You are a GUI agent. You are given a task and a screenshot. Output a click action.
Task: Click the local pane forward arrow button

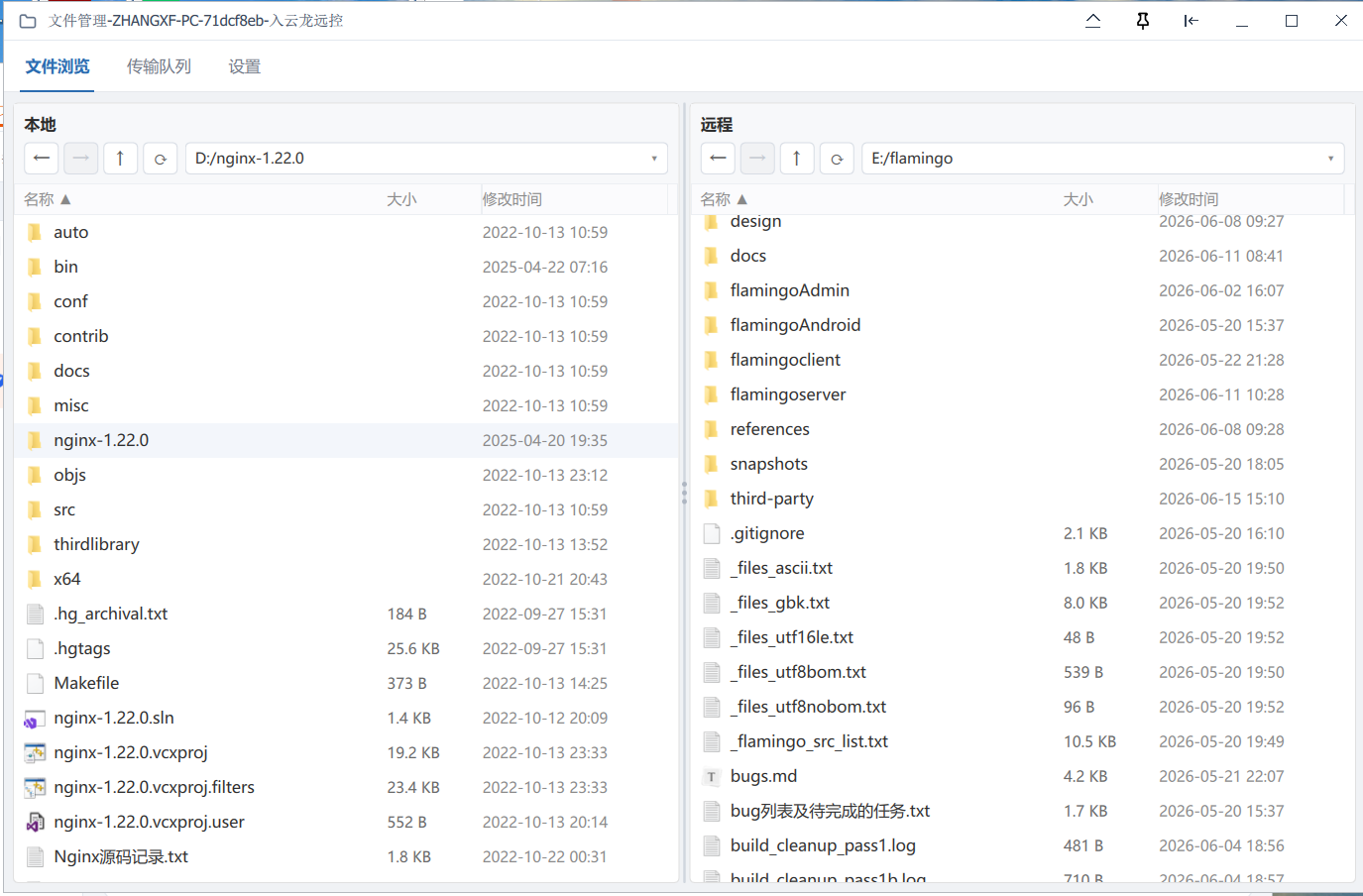(x=81, y=158)
